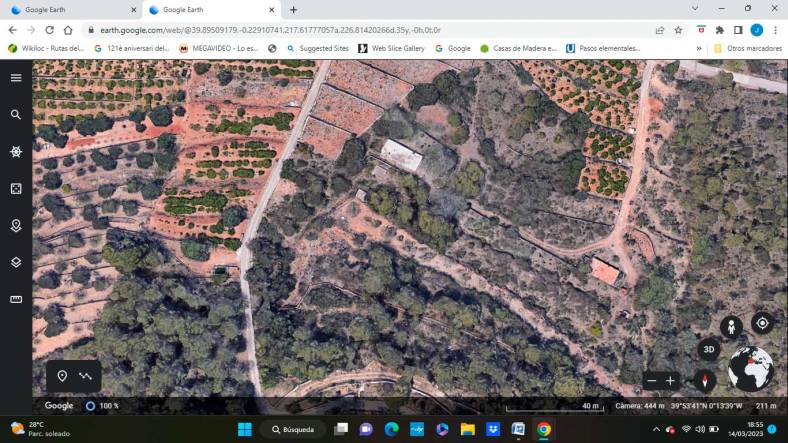Screen dimensions: 788x443
Task: Select the measure ruler tool
Action: coord(16,299)
